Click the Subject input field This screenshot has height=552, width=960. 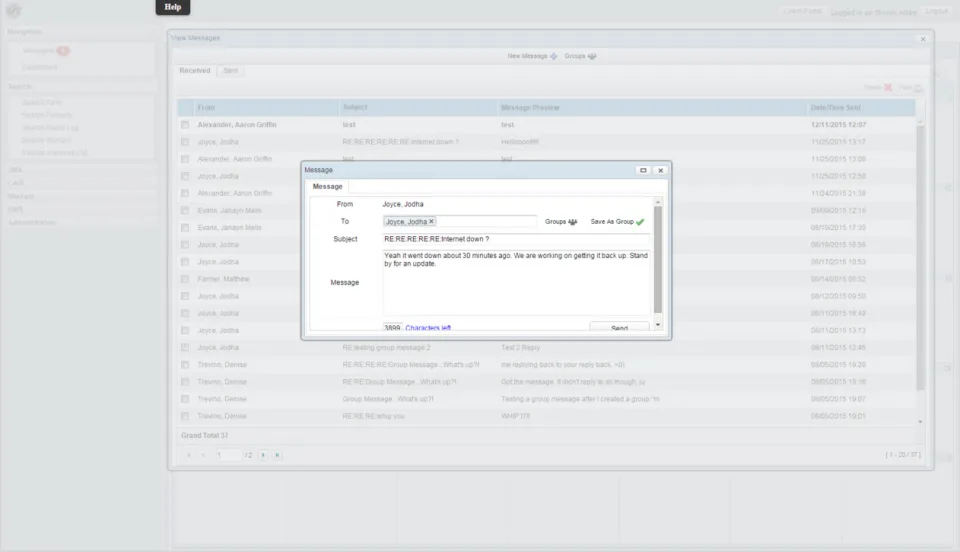pos(516,239)
